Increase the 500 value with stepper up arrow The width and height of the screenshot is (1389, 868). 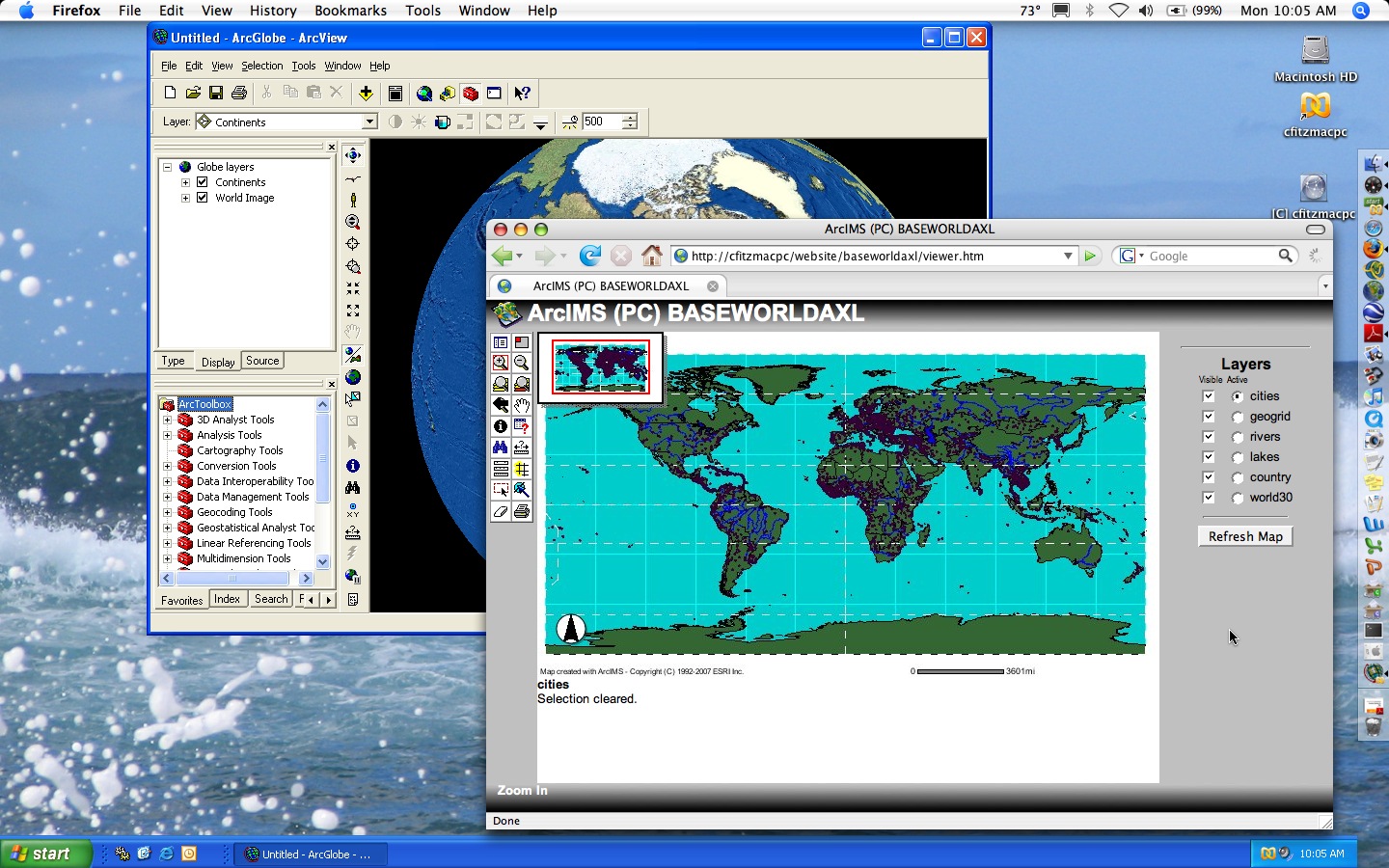click(630, 118)
